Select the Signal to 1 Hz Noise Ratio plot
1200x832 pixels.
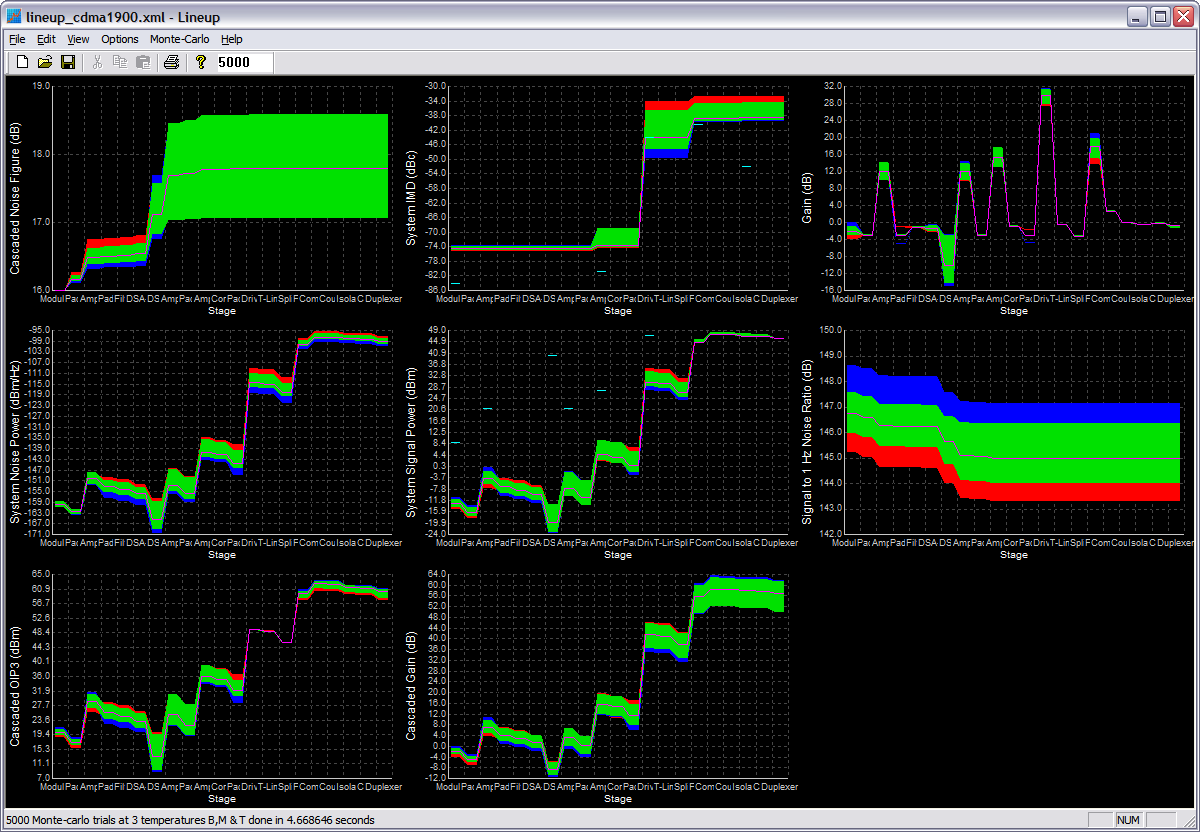tap(1014, 431)
